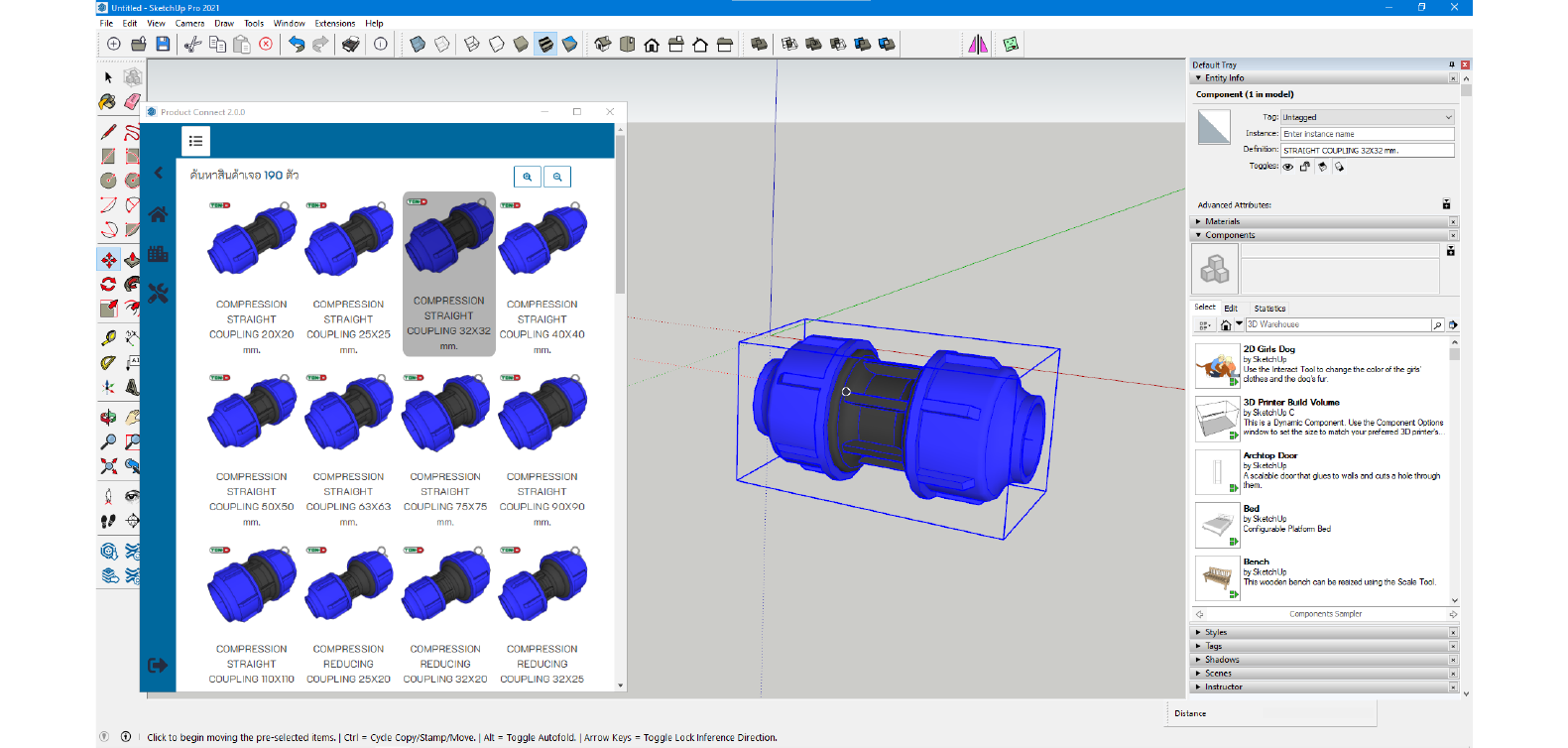Toggle Hidden Line face style
This screenshot has width=1568, height=748.
(x=497, y=44)
